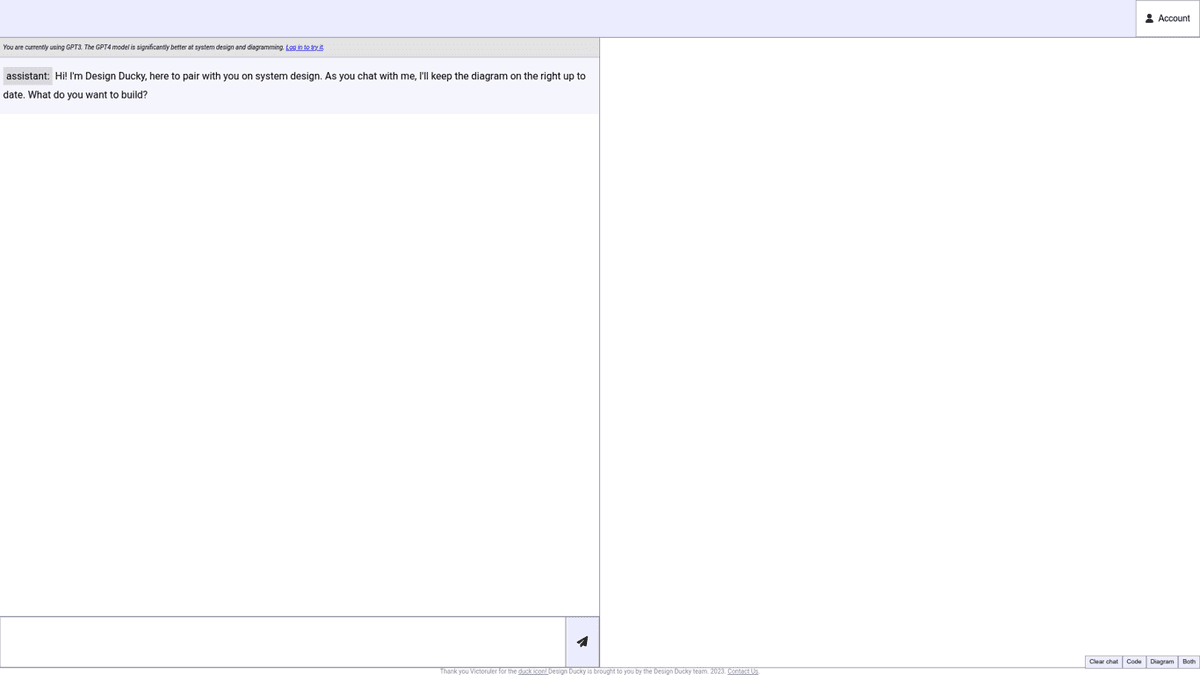Viewport: 1200px width, 675px height.
Task: Show Both code and diagram
Action: pyautogui.click(x=1188, y=662)
